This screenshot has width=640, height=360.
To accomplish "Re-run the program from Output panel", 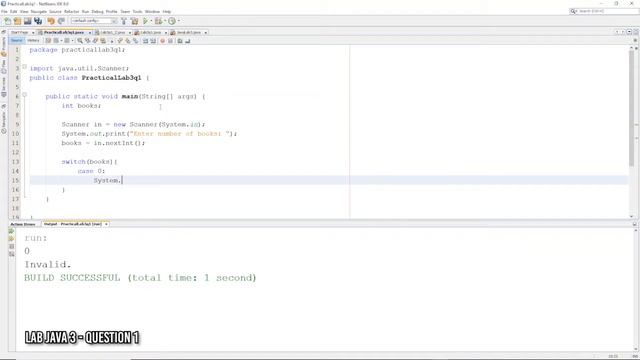I will pyautogui.click(x=11, y=231).
